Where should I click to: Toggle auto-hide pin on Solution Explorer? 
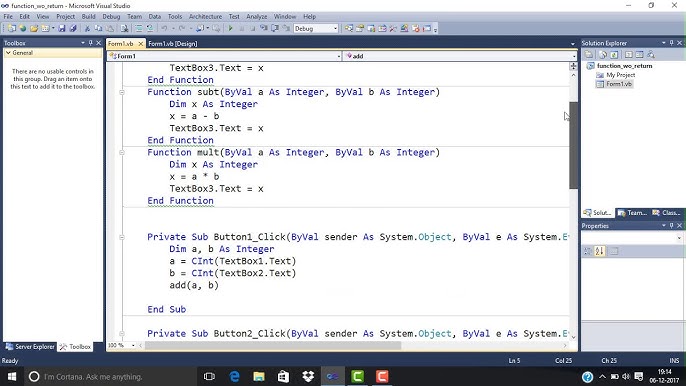coord(672,43)
